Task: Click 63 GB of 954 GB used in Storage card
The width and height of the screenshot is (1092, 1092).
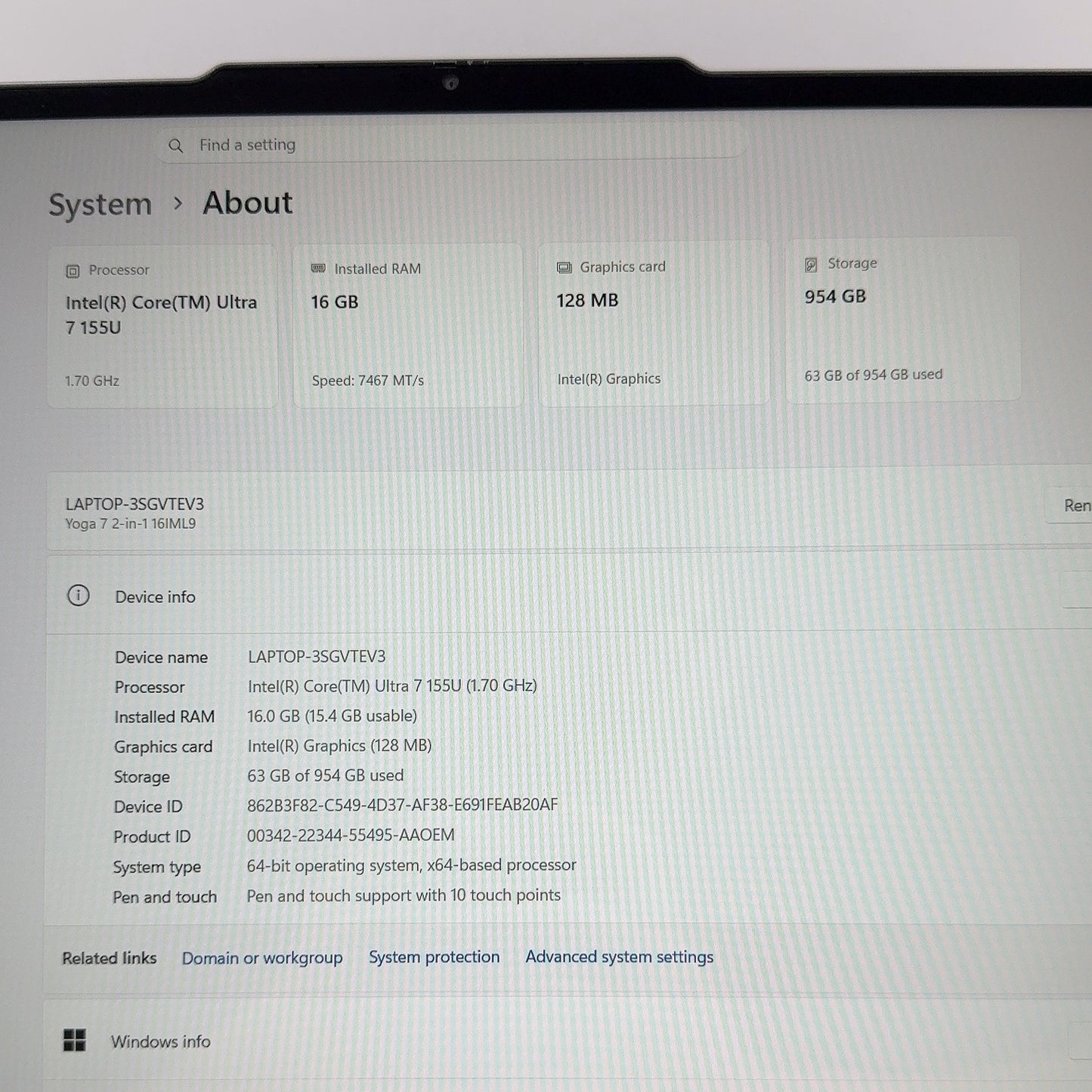Action: click(874, 375)
